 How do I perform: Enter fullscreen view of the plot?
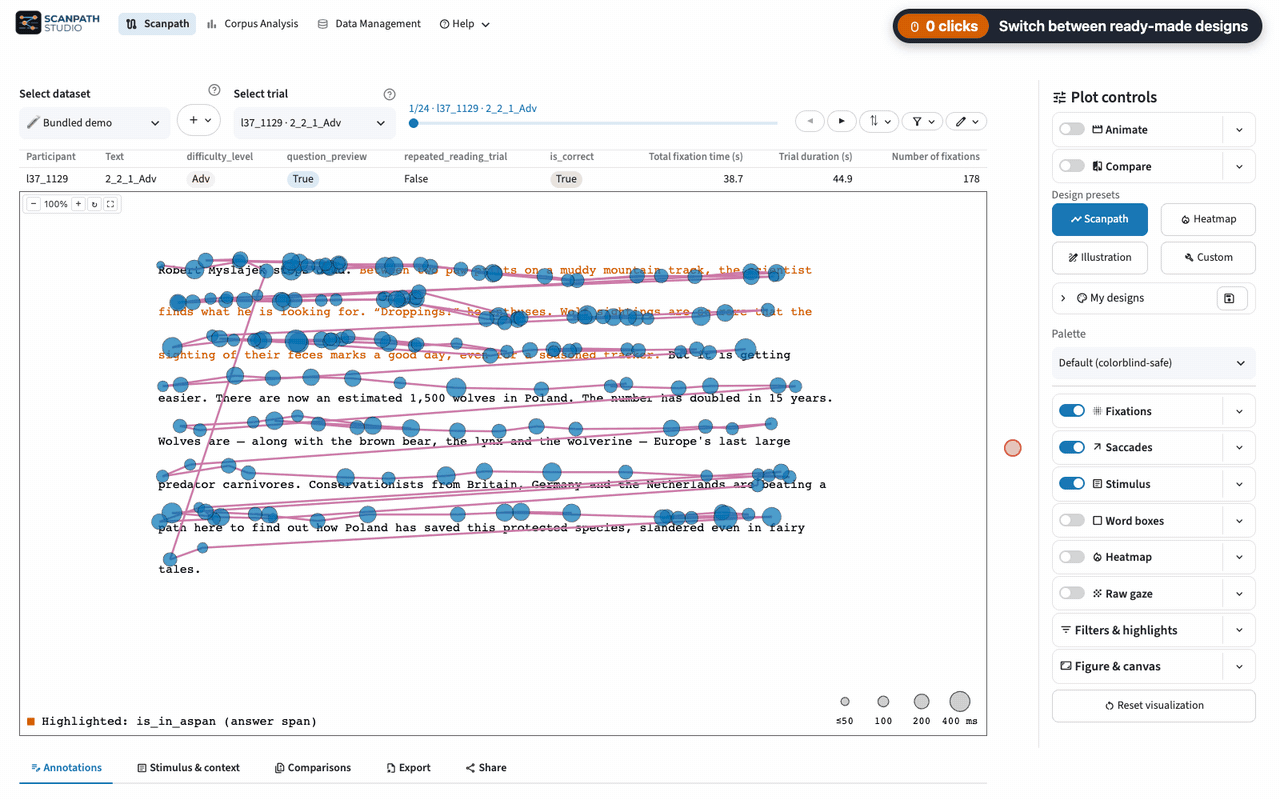(x=111, y=204)
